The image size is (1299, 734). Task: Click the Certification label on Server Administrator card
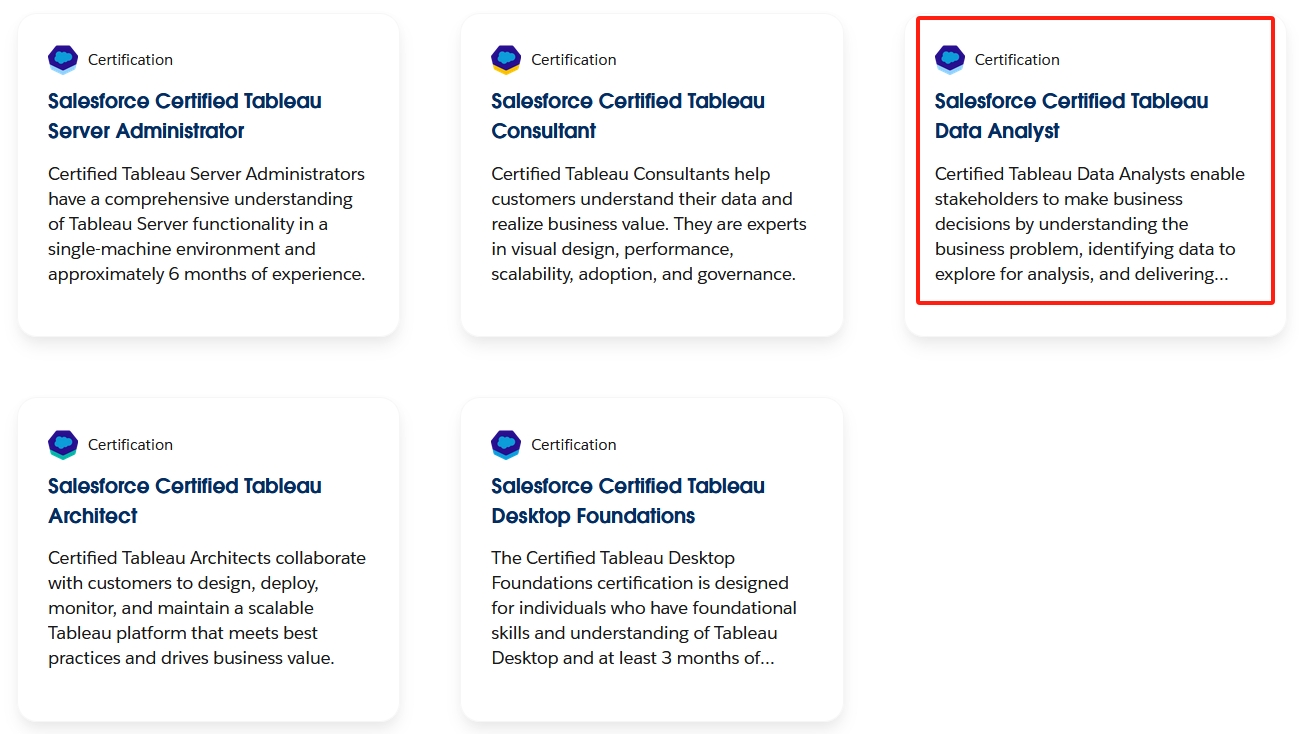[130, 60]
